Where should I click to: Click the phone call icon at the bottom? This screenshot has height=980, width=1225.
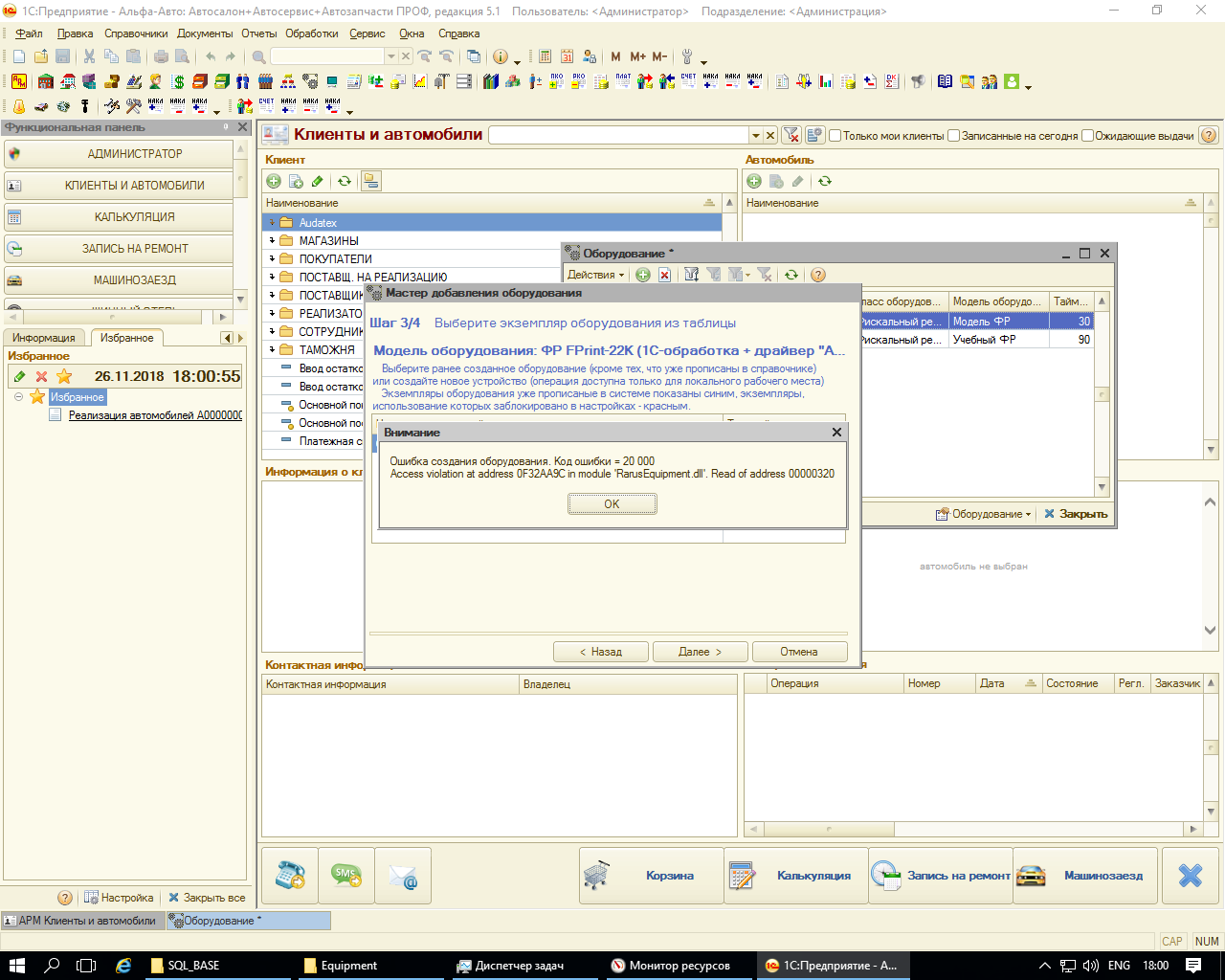click(290, 875)
